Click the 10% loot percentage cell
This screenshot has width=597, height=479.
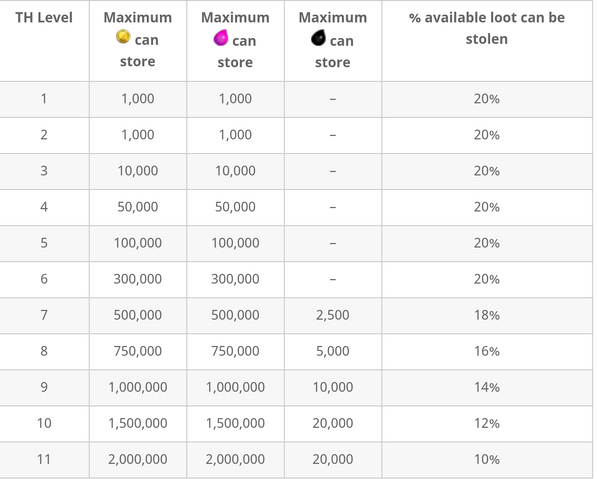(487, 459)
